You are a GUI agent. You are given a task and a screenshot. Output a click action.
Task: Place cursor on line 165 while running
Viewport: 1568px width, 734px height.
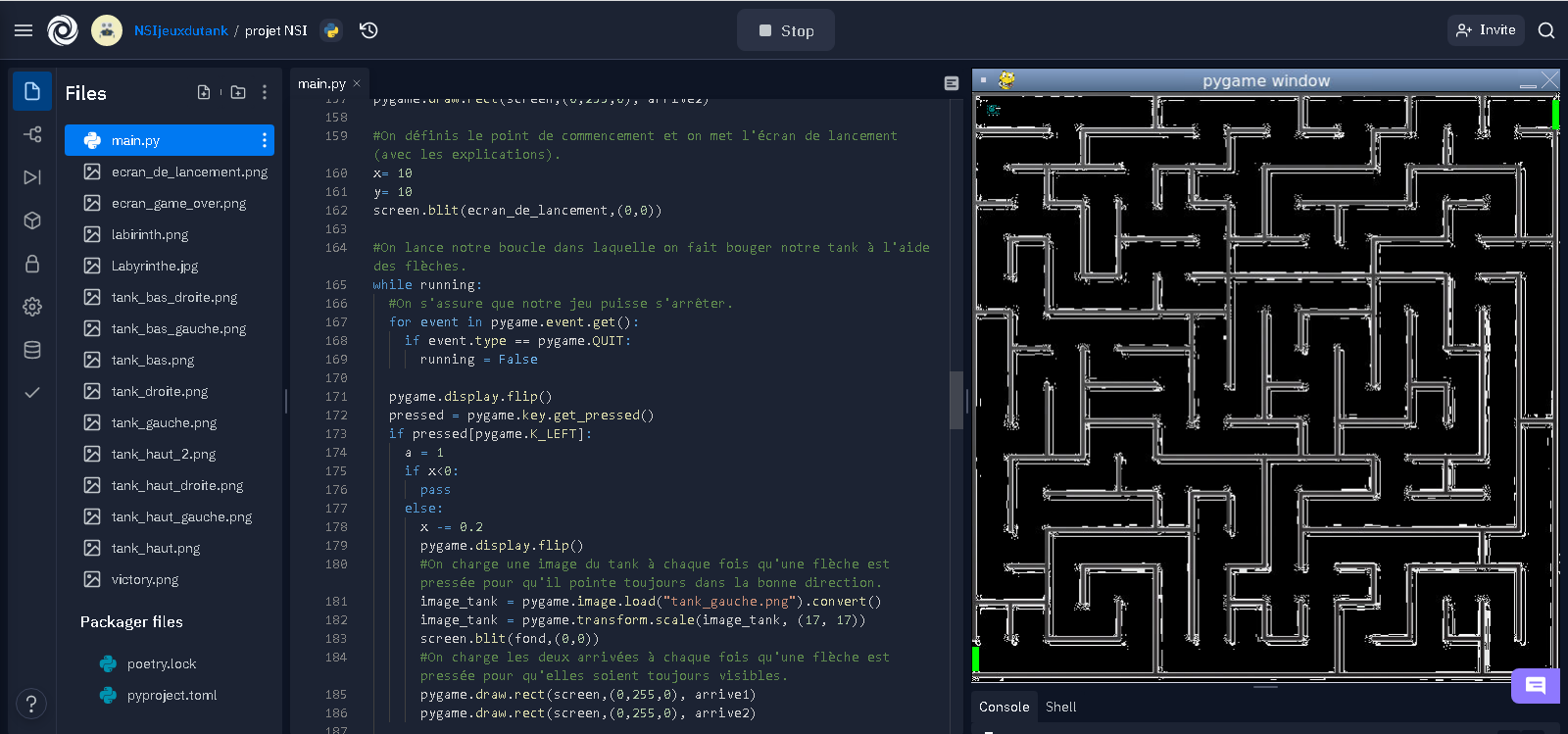tap(427, 284)
